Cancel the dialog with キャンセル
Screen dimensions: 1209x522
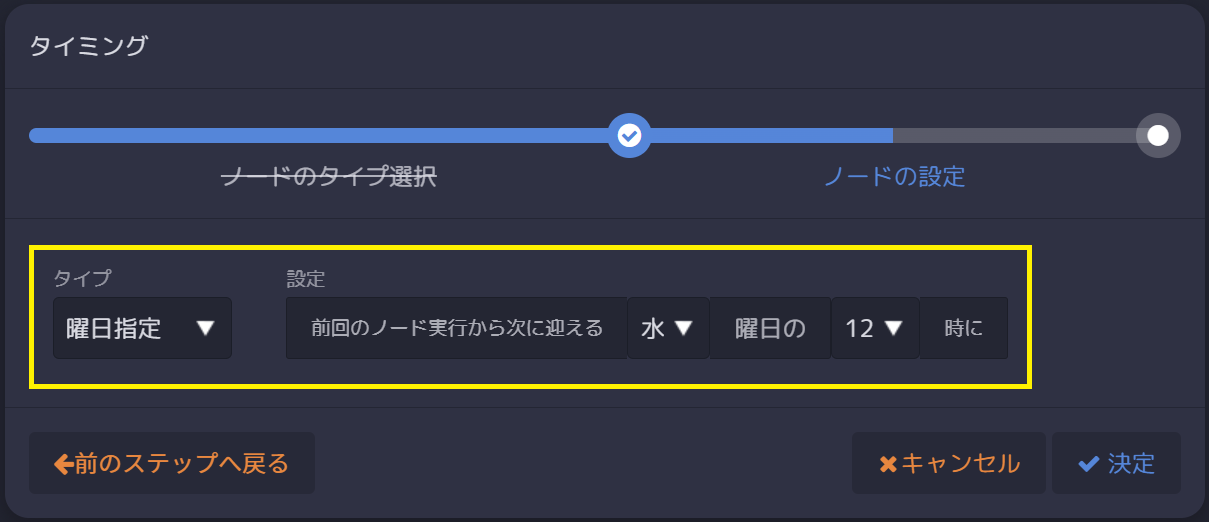pos(949,464)
